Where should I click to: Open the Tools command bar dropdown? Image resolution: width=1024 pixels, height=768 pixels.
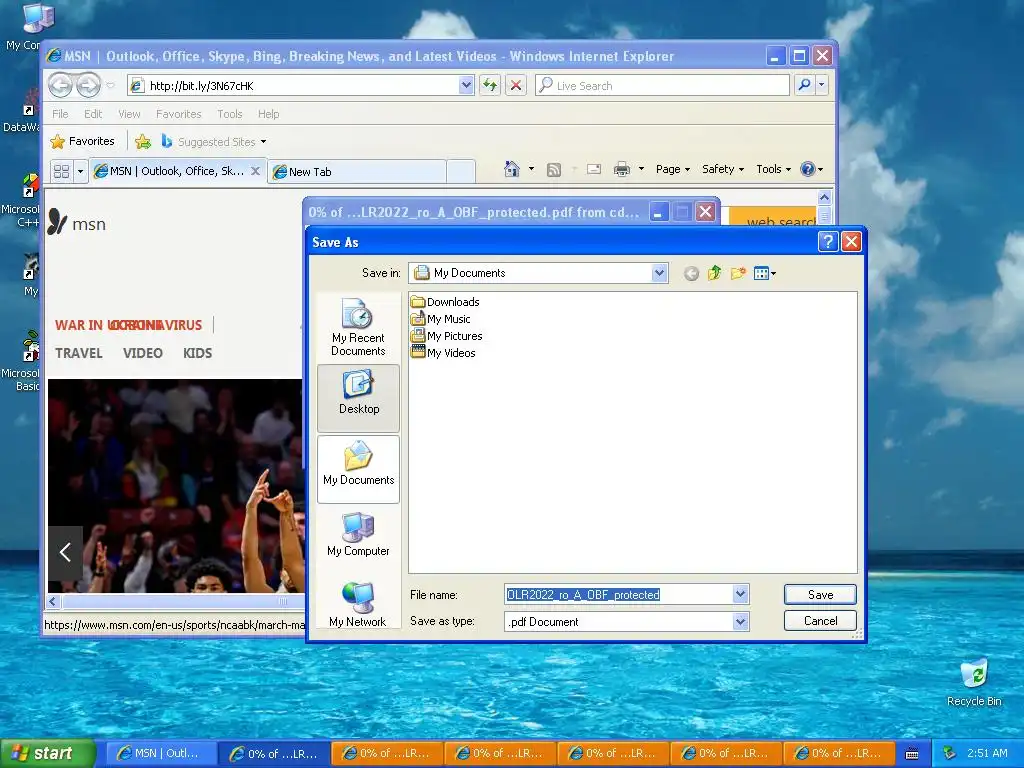[773, 169]
